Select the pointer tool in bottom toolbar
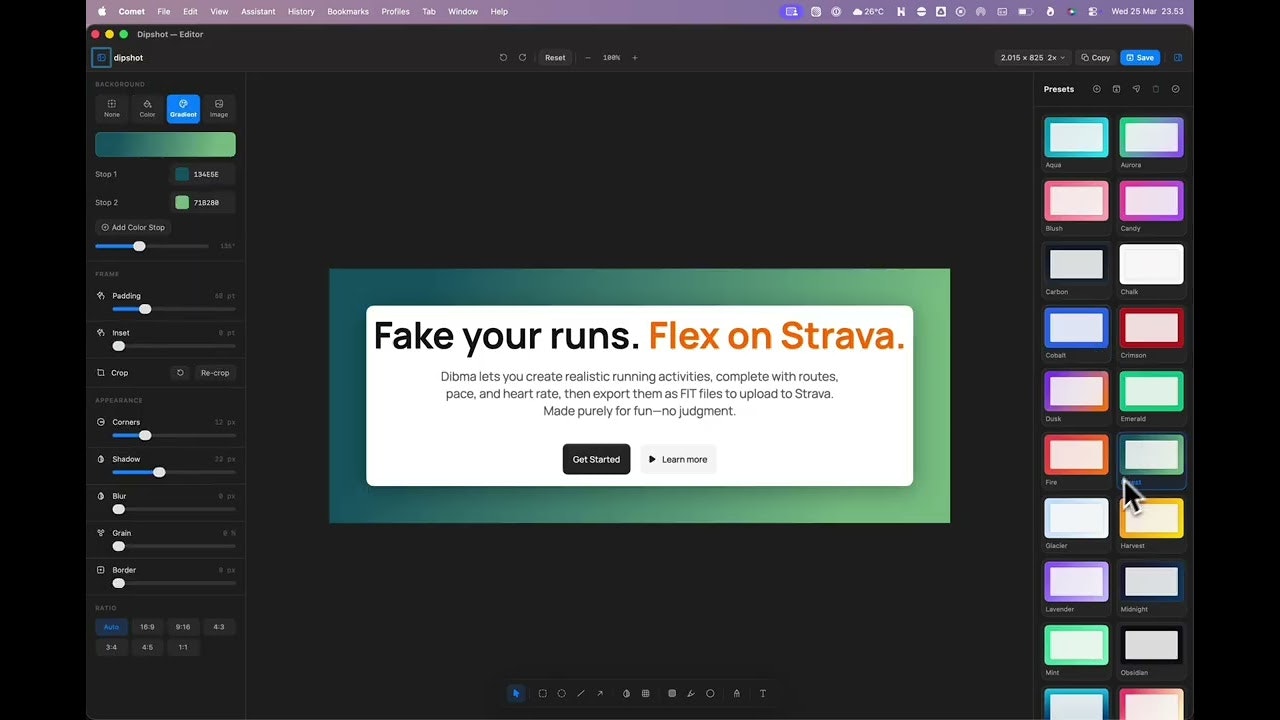Viewport: 1280px width, 720px height. click(x=516, y=693)
